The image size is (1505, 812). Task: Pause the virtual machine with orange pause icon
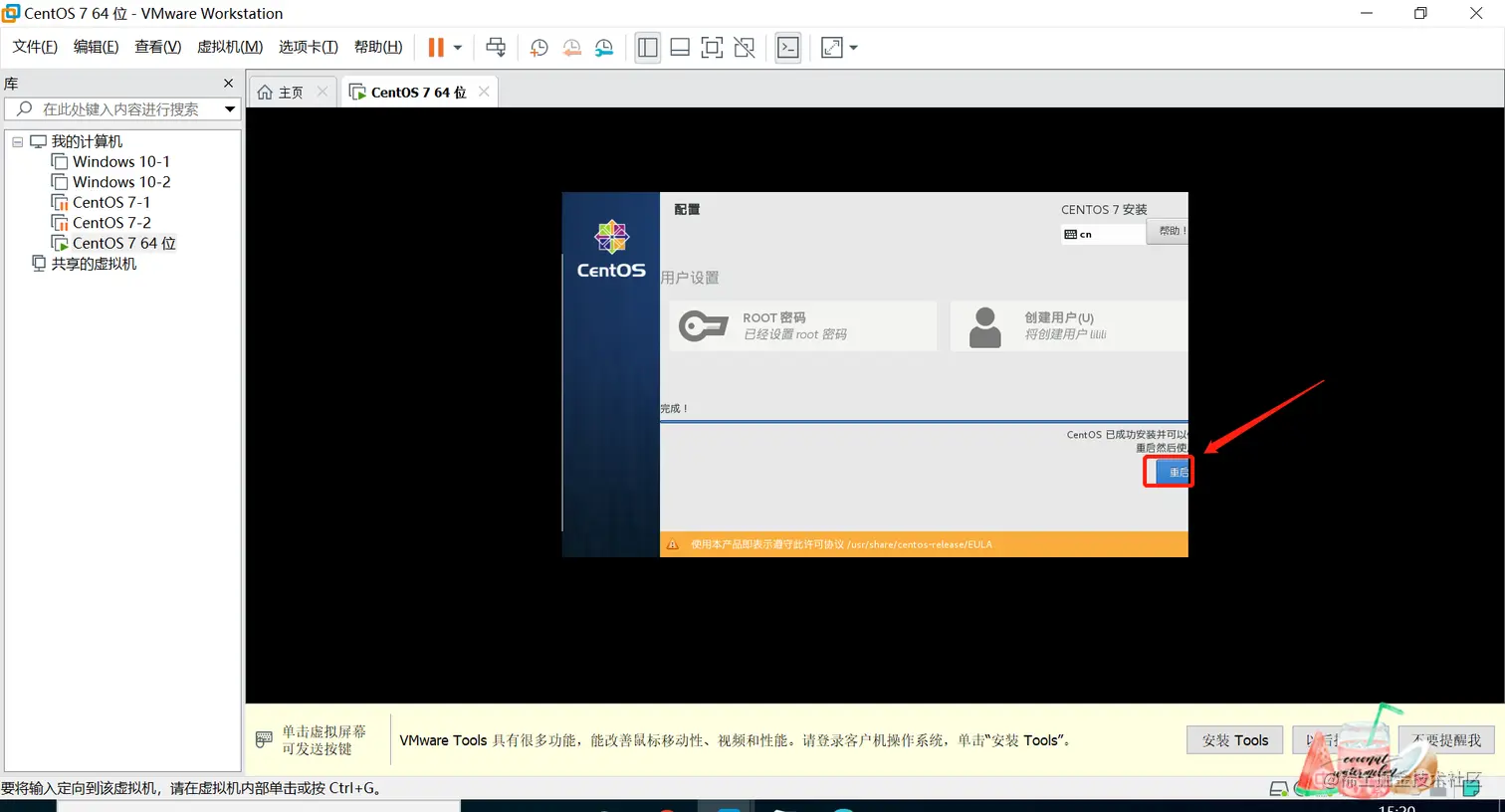(x=436, y=47)
